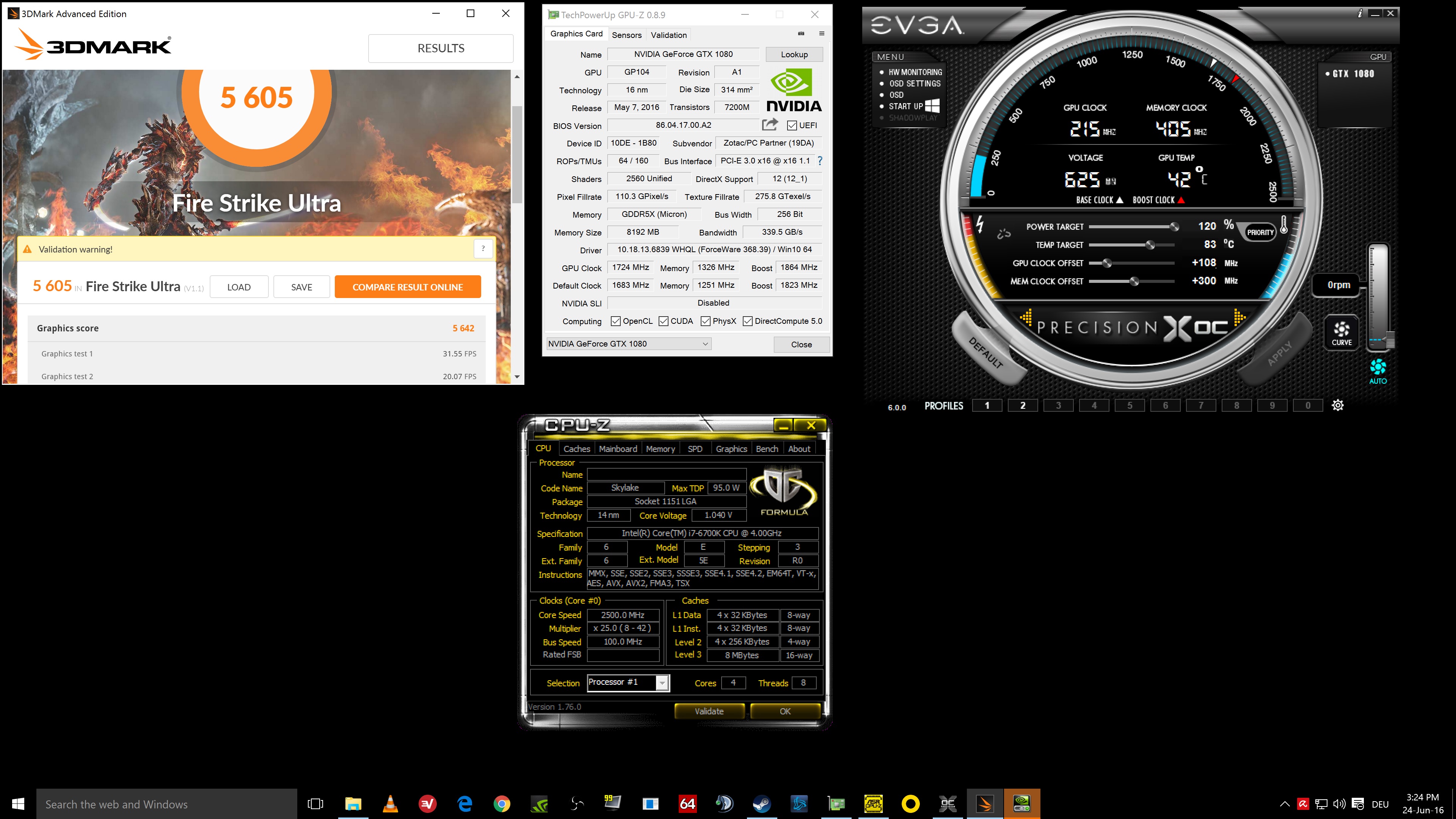The height and width of the screenshot is (819, 1456).
Task: Open the Processor #1 selection dropdown in CPU-Z
Action: click(x=628, y=682)
